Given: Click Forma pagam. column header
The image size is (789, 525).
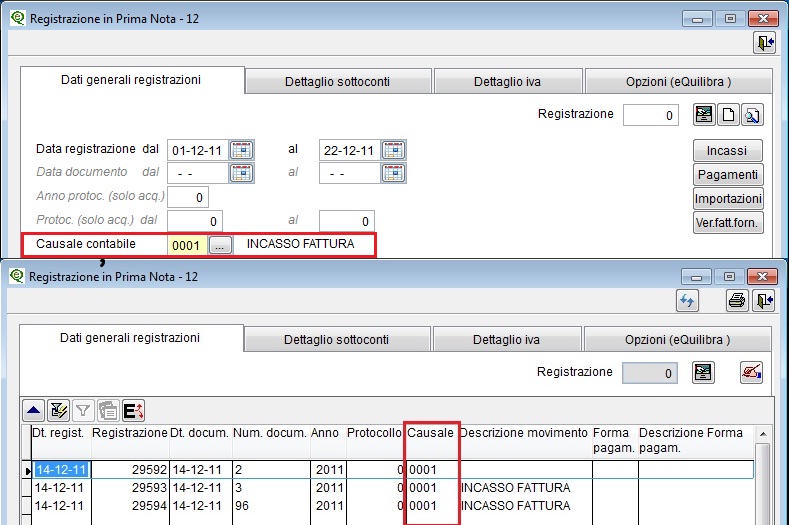Looking at the screenshot, I should coord(614,440).
